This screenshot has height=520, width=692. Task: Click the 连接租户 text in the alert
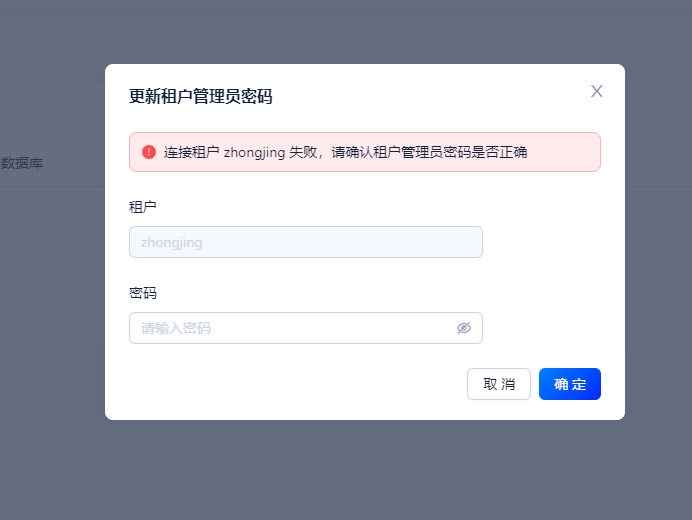(192, 152)
